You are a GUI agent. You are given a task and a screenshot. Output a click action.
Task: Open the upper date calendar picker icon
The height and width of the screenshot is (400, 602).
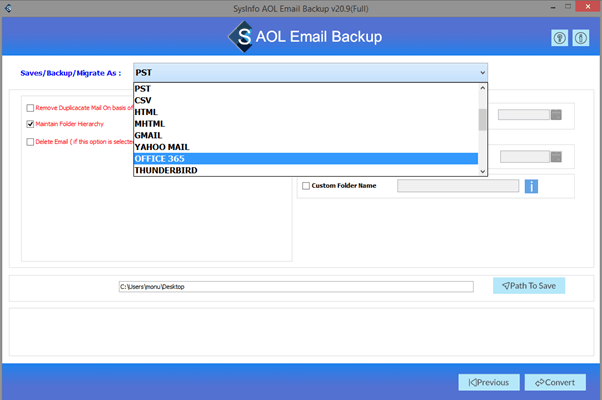click(556, 114)
